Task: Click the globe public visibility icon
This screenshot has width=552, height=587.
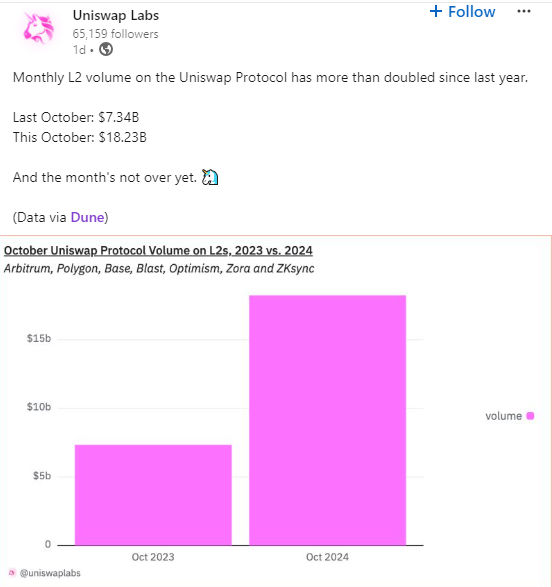Action: pos(106,49)
